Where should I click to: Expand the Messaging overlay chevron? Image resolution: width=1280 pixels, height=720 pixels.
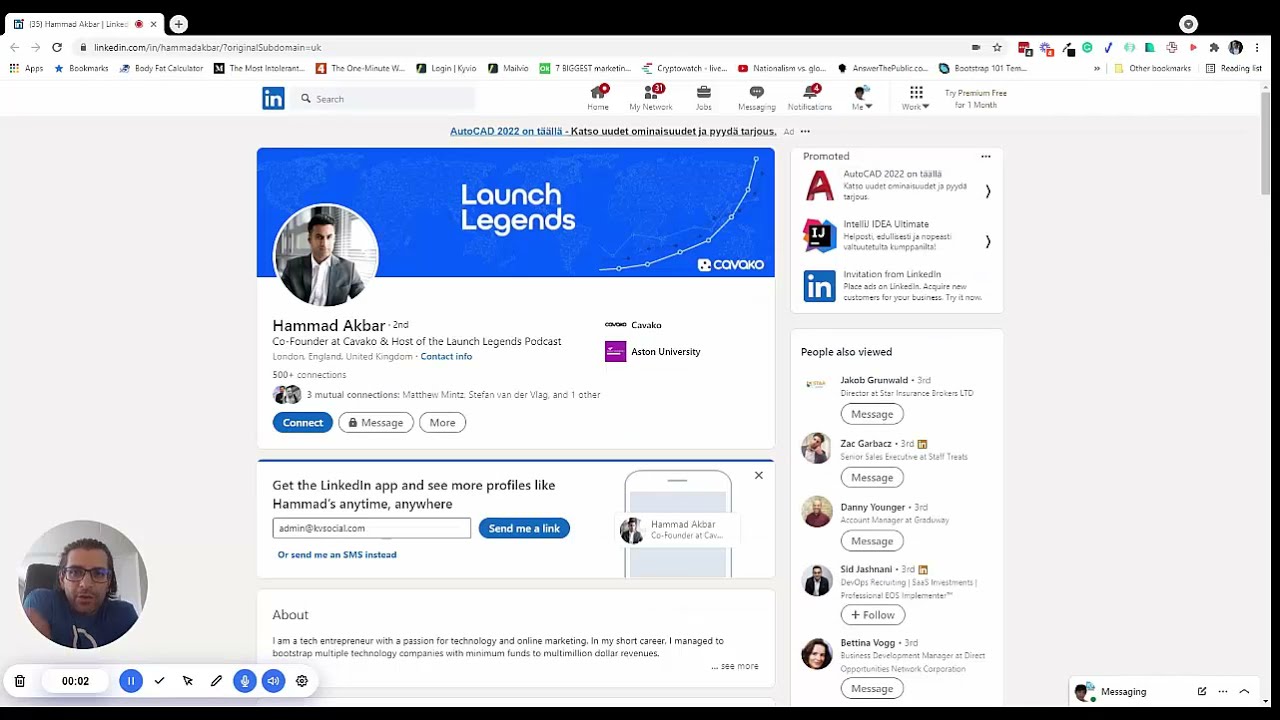tap(1244, 691)
